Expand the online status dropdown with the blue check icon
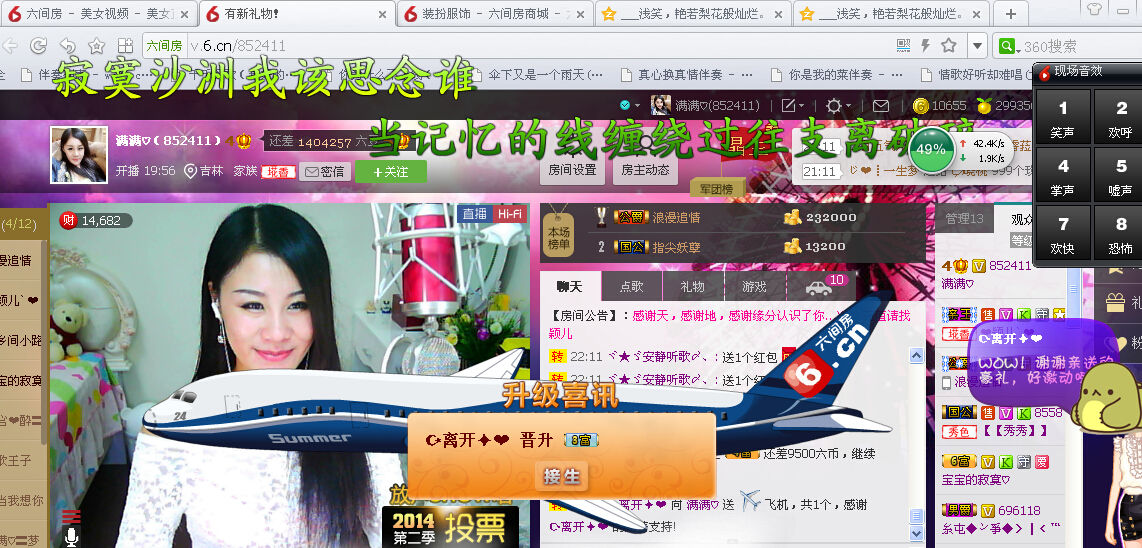 click(x=629, y=105)
